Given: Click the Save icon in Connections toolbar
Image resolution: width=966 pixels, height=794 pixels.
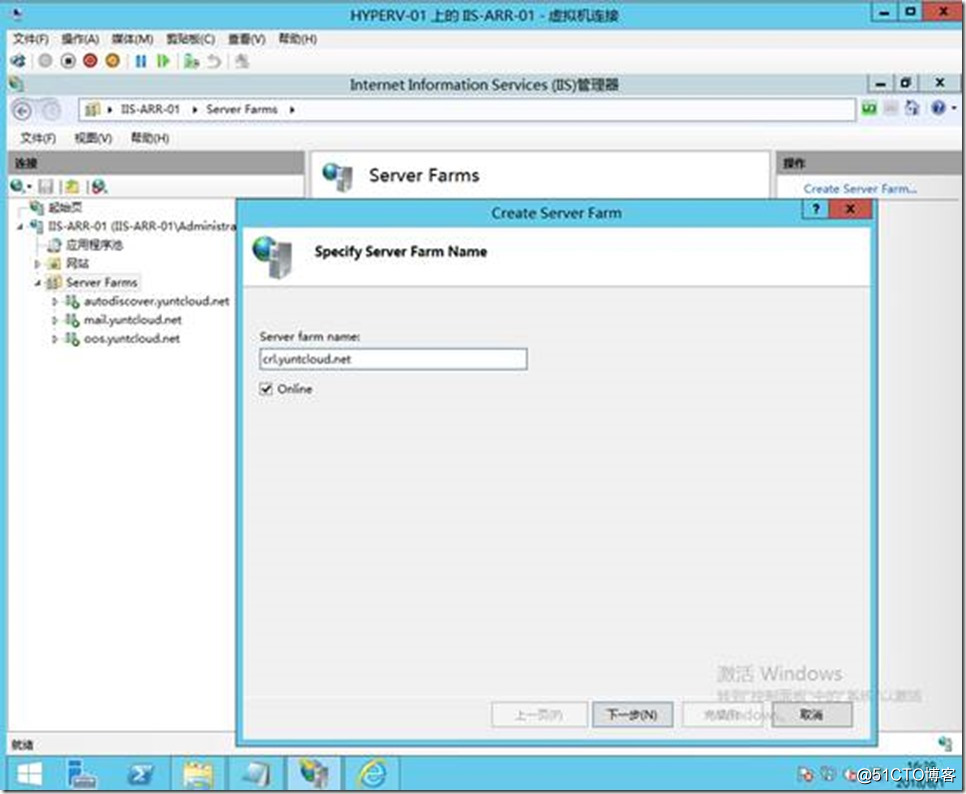Looking at the screenshot, I should coord(46,186).
